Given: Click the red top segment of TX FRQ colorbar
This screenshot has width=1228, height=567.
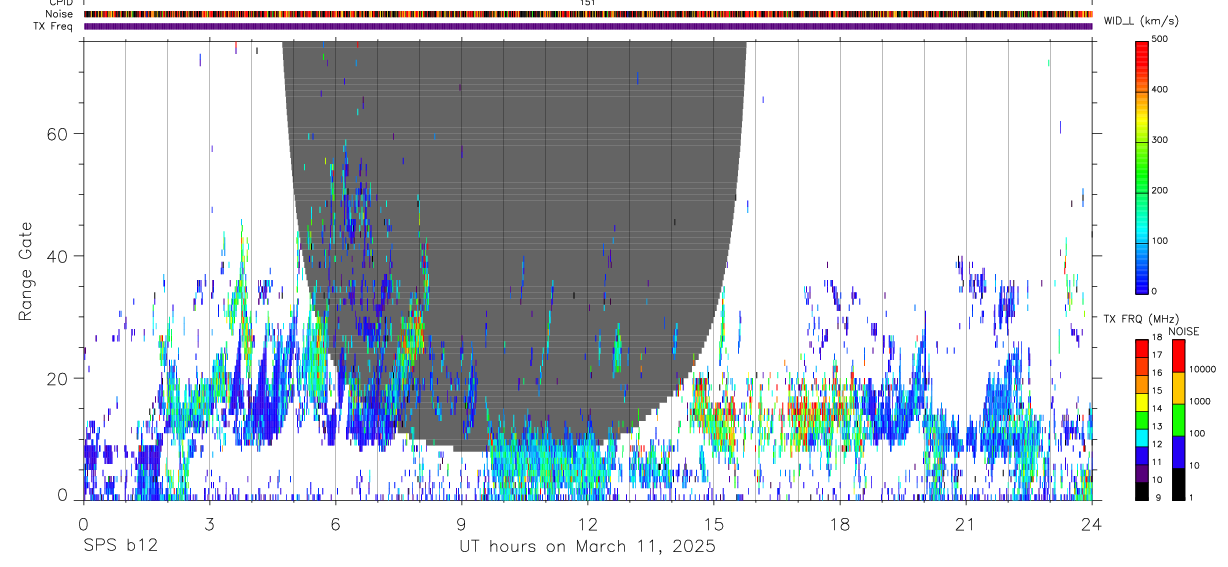Looking at the screenshot, I should tap(1142, 348).
